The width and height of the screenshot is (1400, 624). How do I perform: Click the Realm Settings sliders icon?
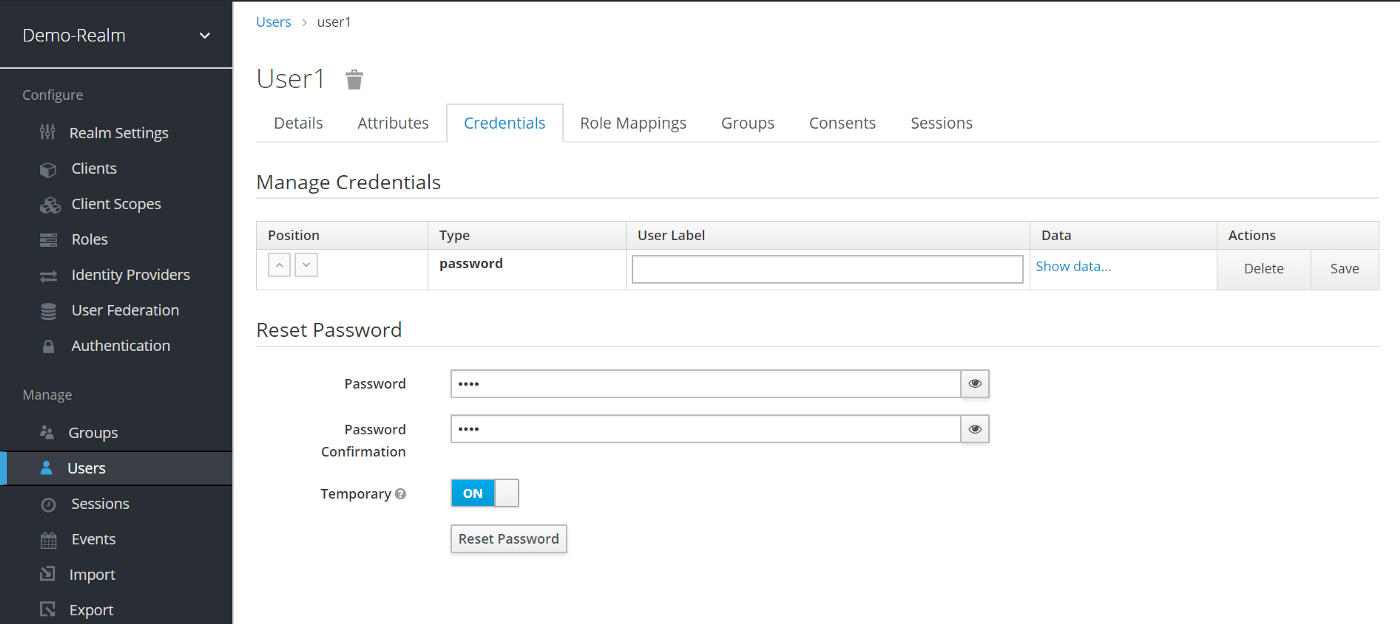coord(47,133)
